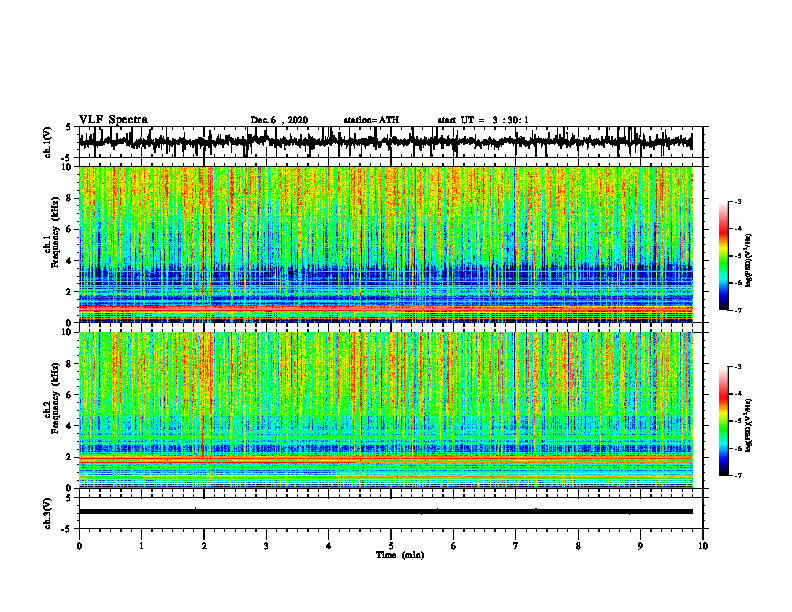Click the "-3" label on ch.1 color bar
Screen dimensions: 792x612
[738, 201]
